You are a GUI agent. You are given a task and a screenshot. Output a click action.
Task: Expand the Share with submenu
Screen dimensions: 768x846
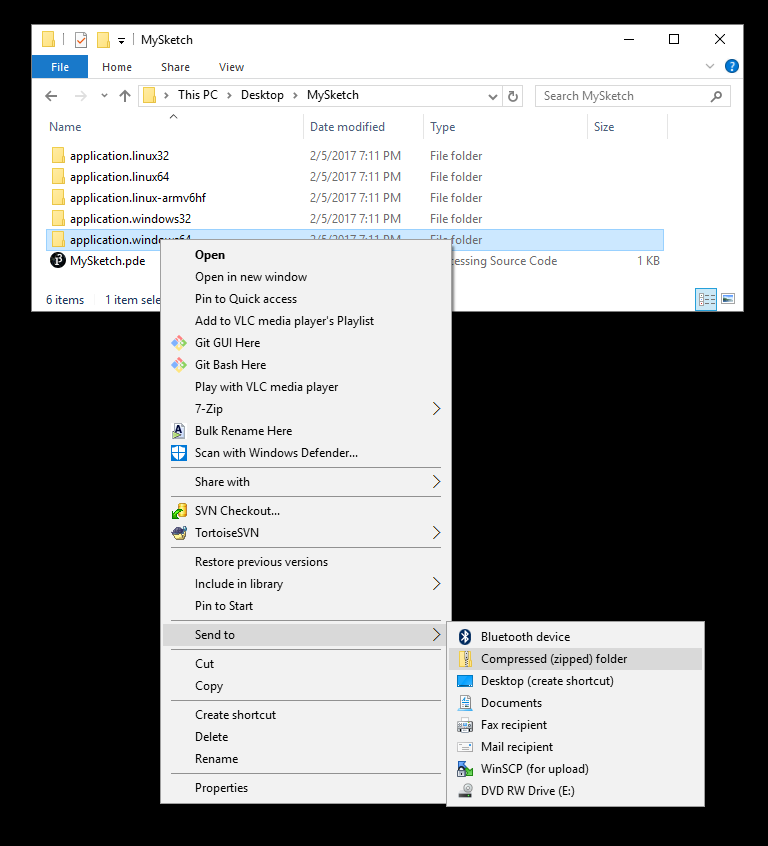437,482
